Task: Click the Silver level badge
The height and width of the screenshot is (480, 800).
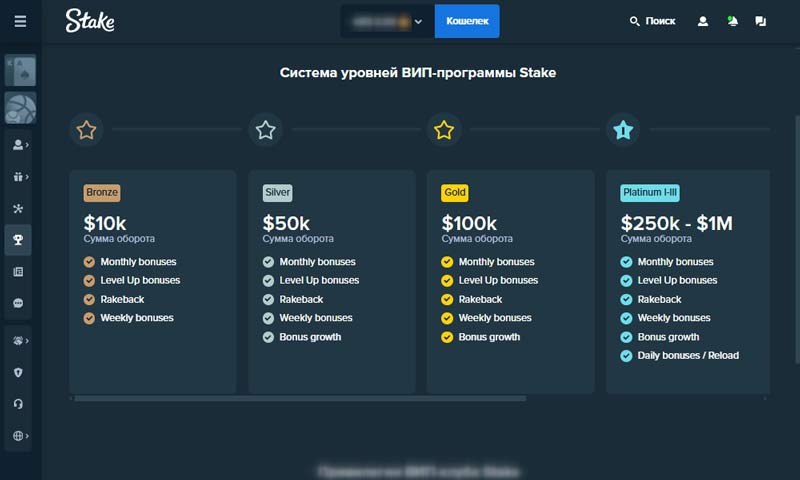Action: (x=278, y=193)
